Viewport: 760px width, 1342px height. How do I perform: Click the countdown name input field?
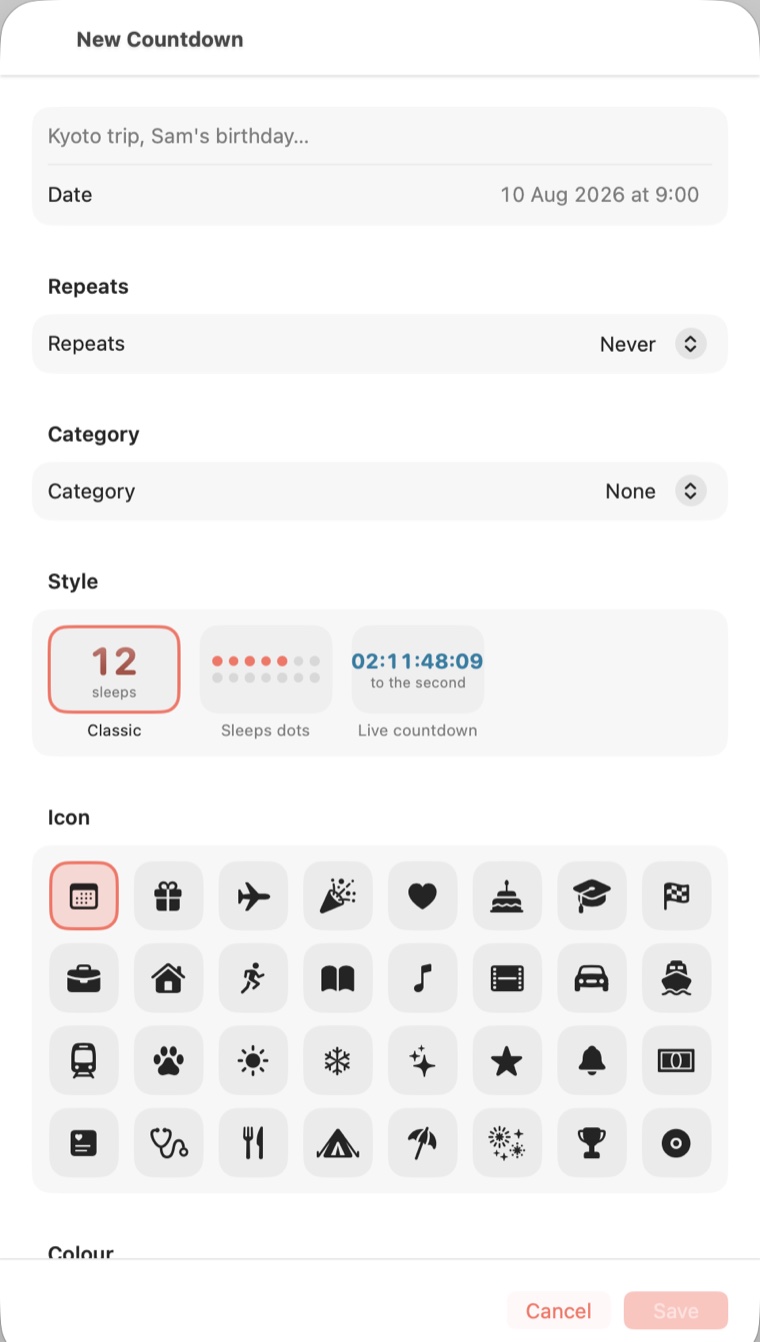[380, 136]
